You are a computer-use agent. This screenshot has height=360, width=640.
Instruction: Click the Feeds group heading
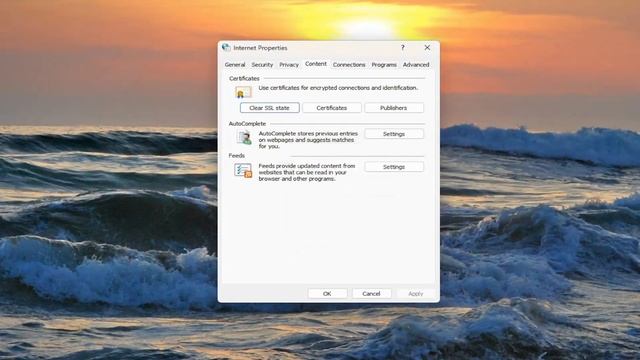[x=237, y=156]
